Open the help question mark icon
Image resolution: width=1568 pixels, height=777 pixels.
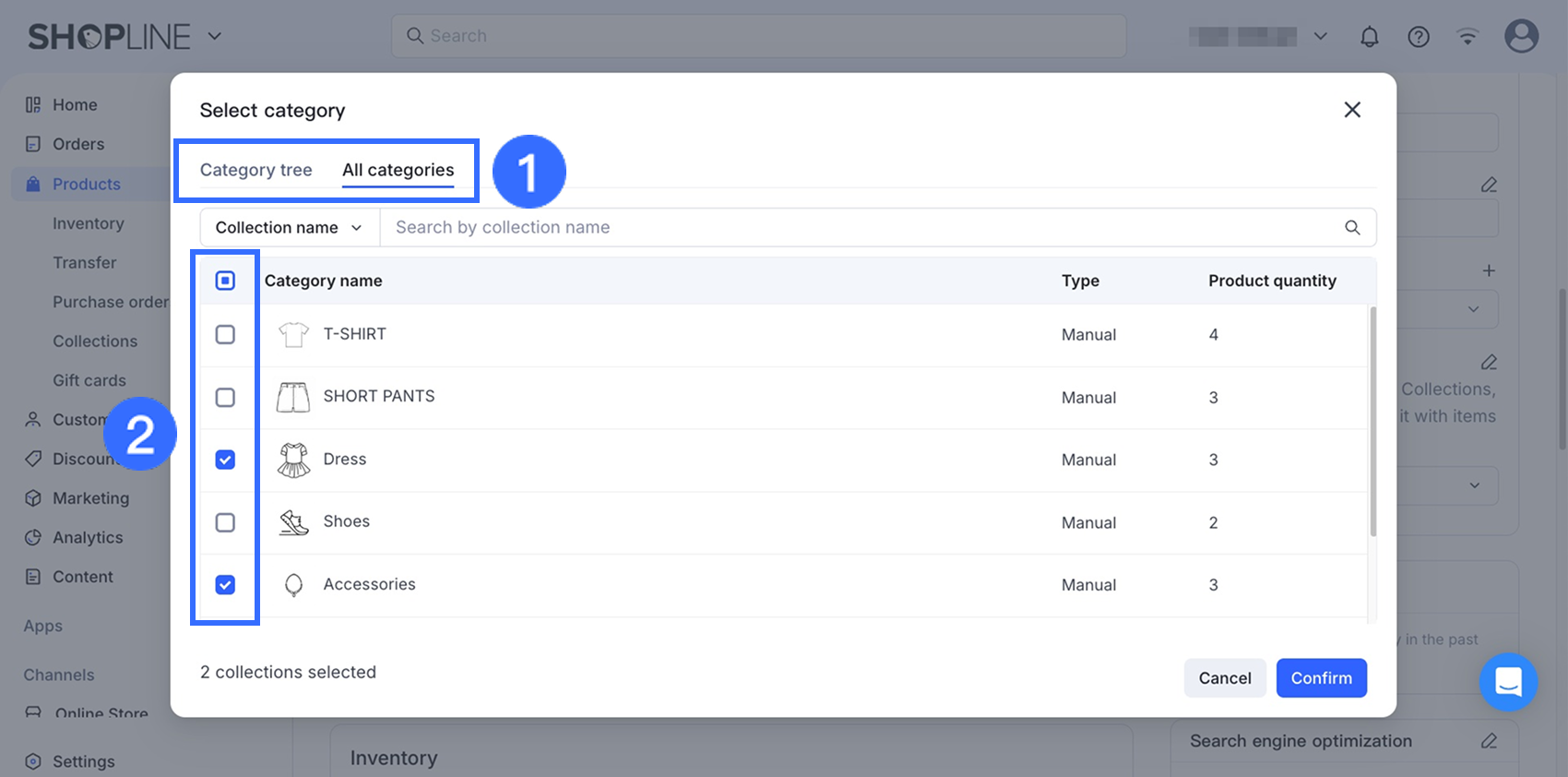(1419, 37)
